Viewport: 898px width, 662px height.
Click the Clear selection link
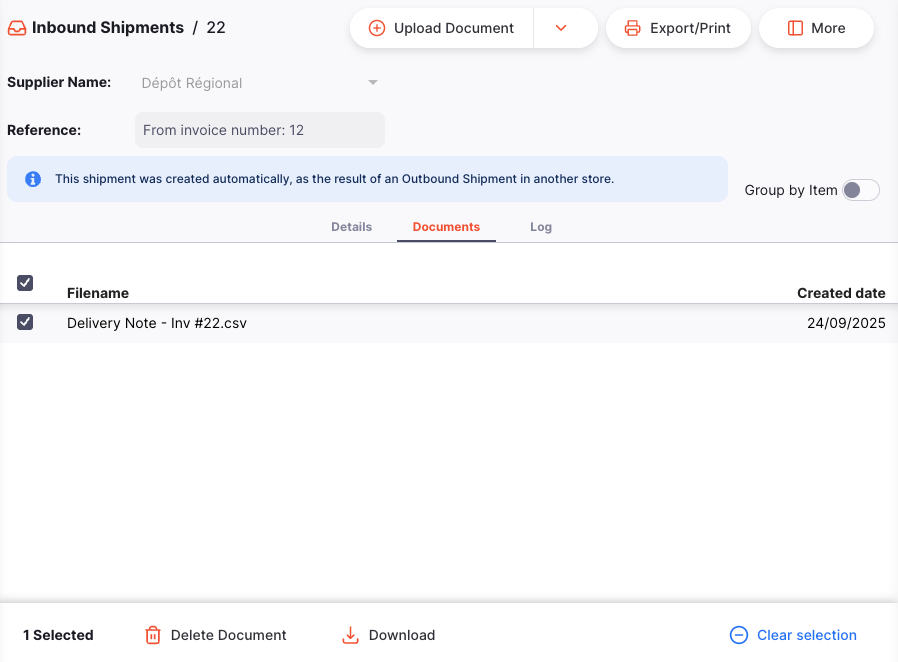pos(806,635)
